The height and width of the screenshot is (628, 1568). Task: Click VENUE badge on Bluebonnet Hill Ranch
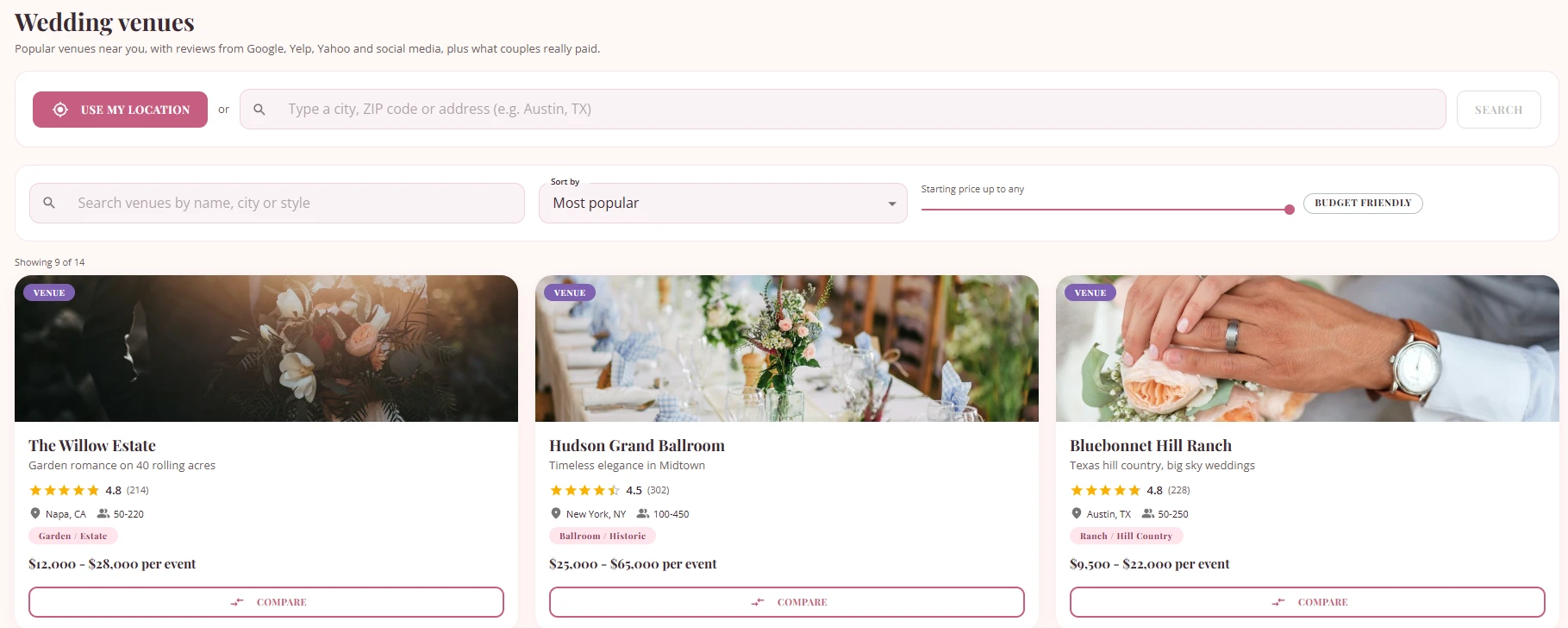click(x=1090, y=292)
